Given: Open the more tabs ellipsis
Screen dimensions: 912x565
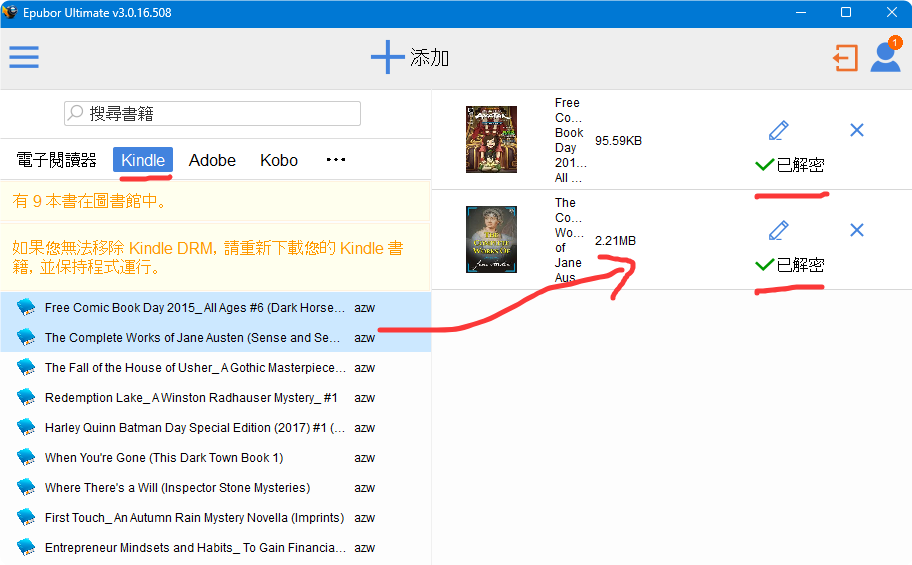Looking at the screenshot, I should [x=336, y=159].
